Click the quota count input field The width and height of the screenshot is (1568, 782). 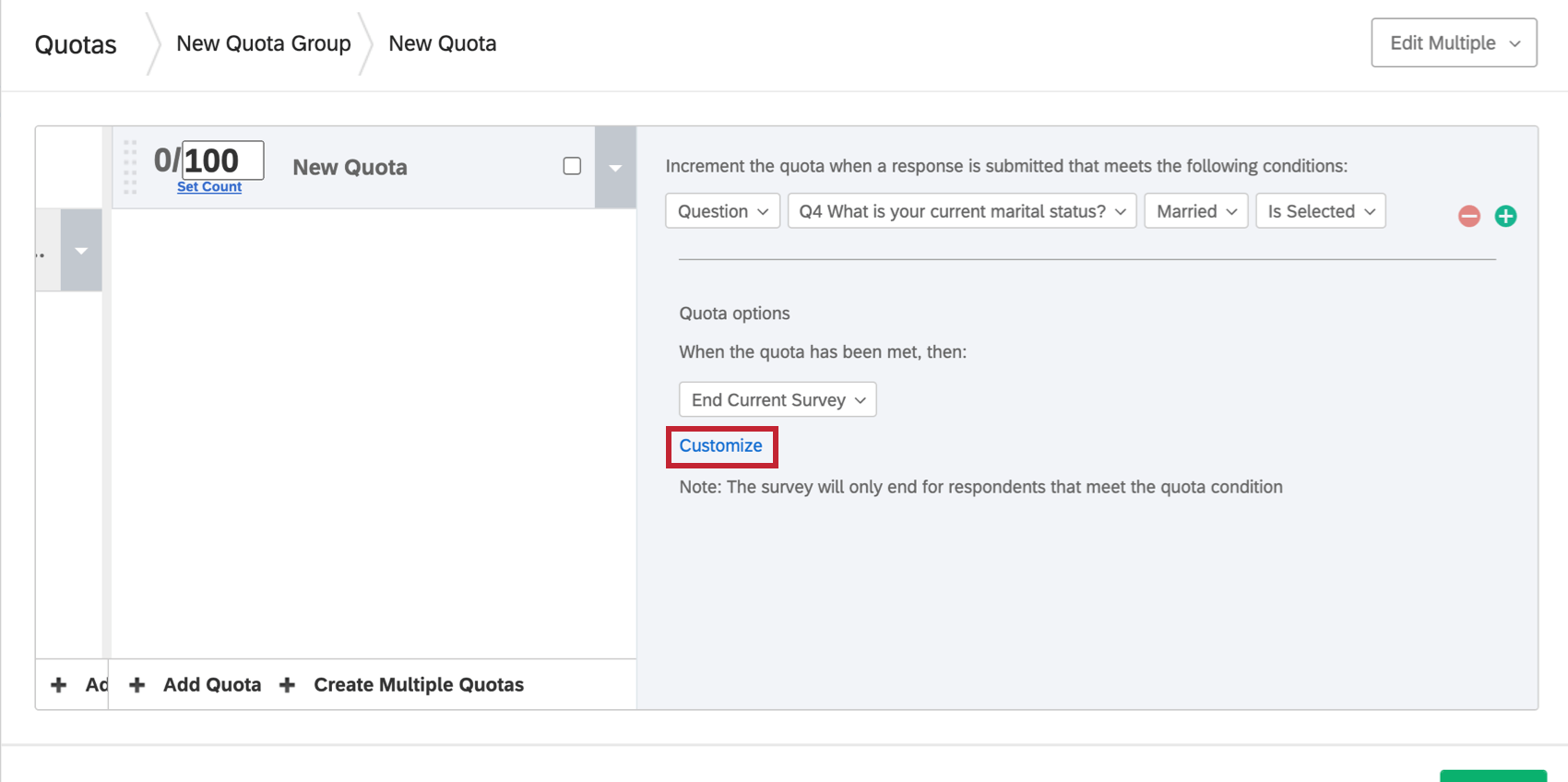(x=222, y=160)
